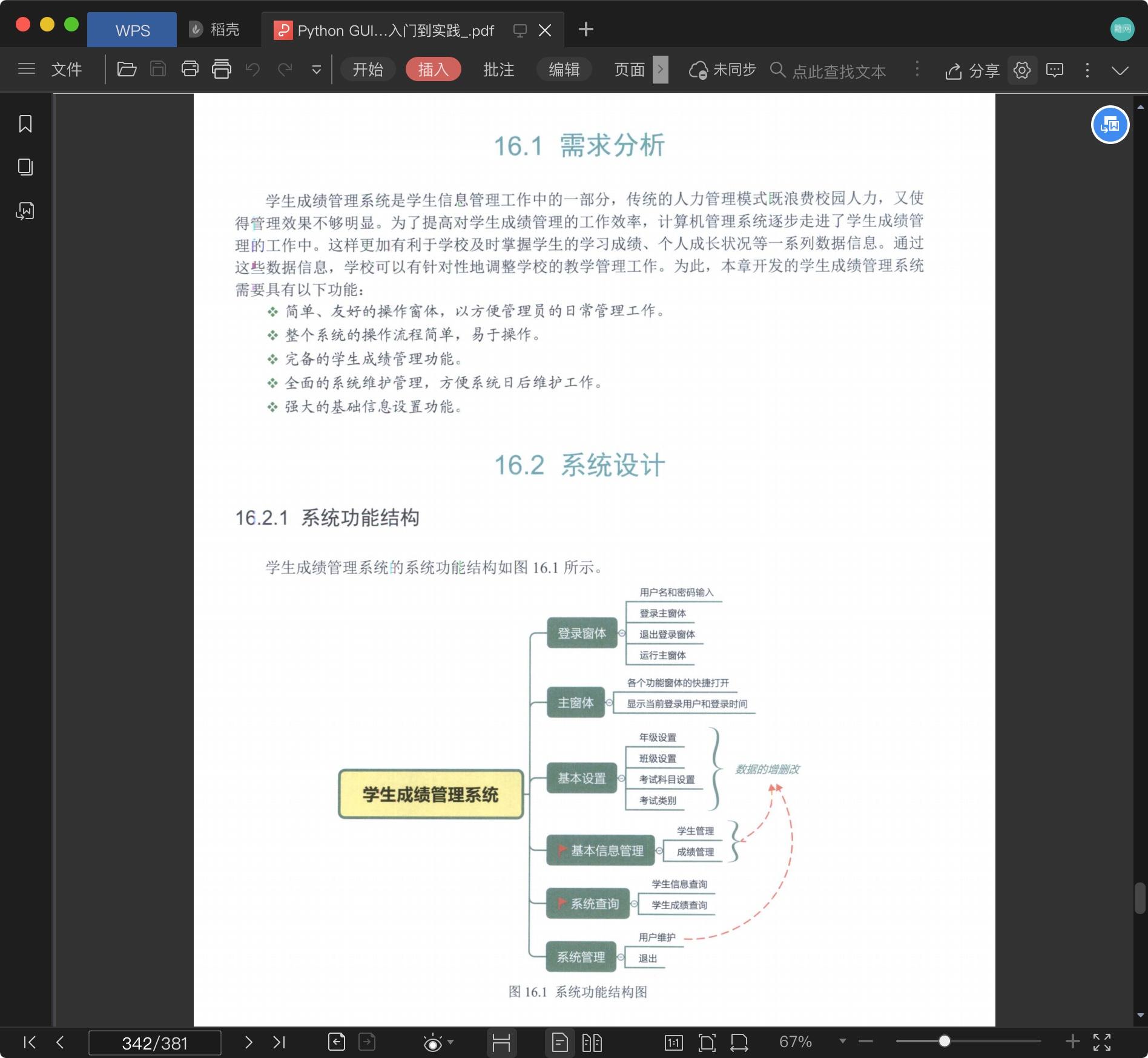Expand the quick access toolbar dropdown
The image size is (1148, 1058).
coord(316,70)
